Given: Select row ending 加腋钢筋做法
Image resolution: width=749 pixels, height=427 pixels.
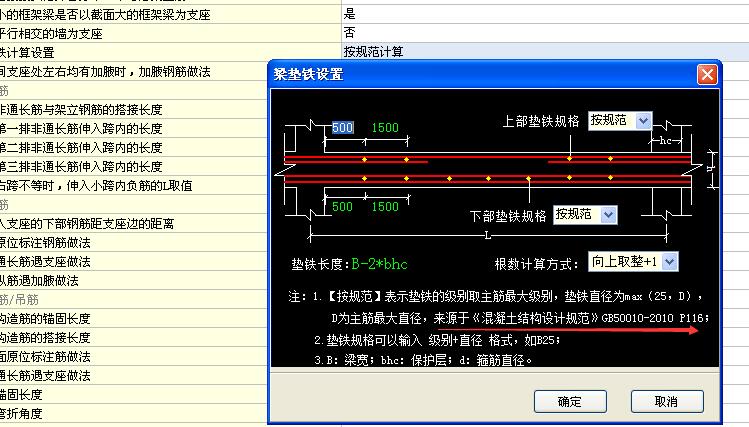Looking at the screenshot, I should [133, 72].
